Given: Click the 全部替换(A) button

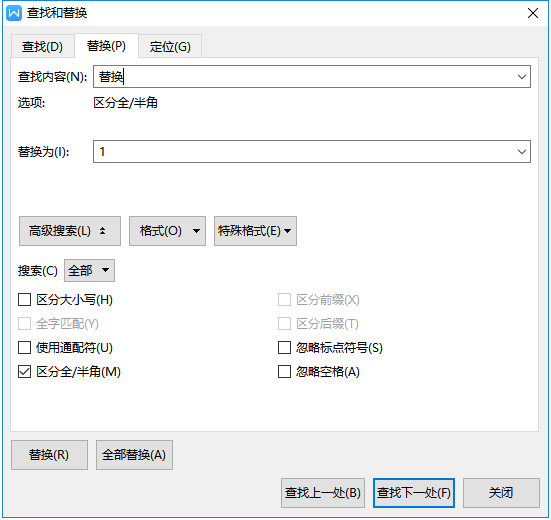Looking at the screenshot, I should click(134, 455).
